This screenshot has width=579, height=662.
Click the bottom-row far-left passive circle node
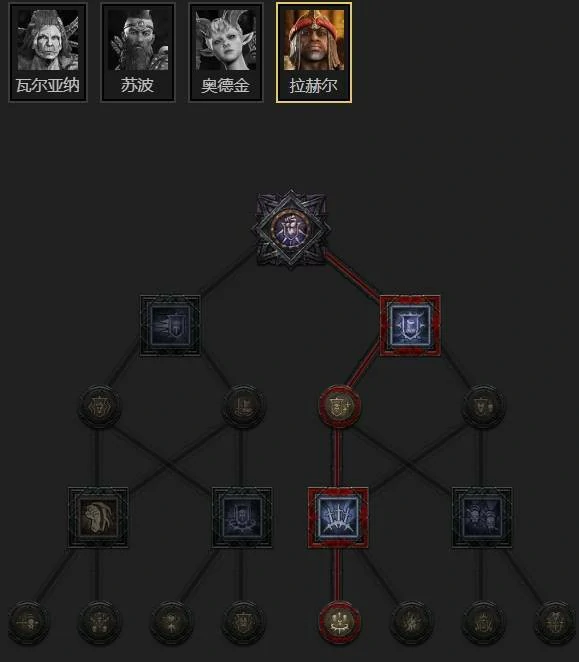pyautogui.click(x=28, y=622)
